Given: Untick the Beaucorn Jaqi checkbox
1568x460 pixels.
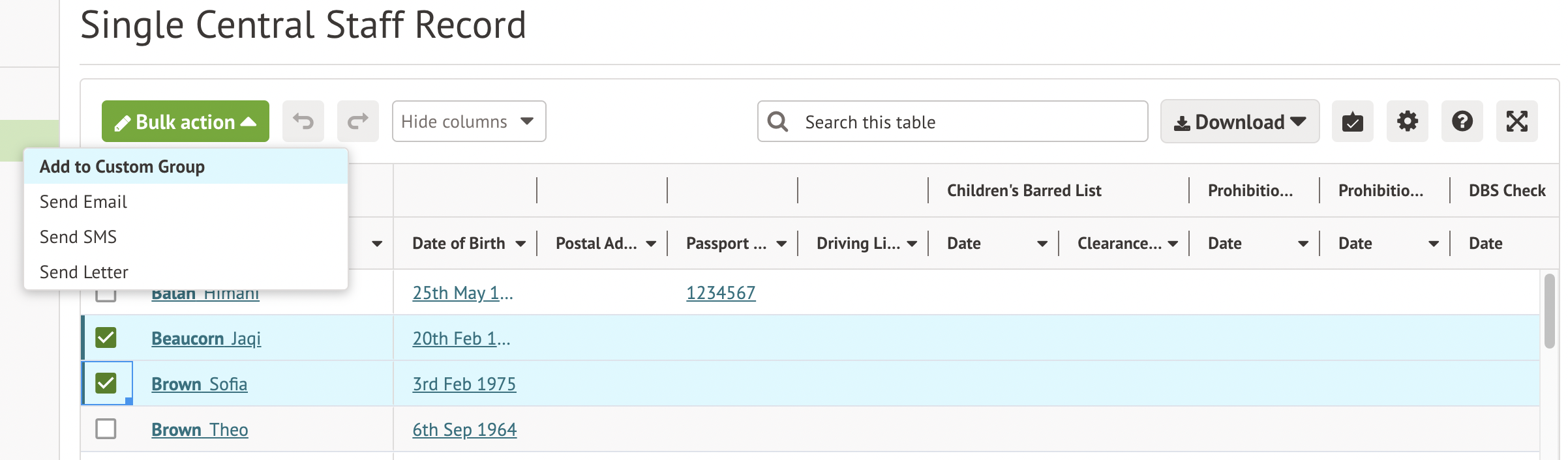Looking at the screenshot, I should 106,338.
